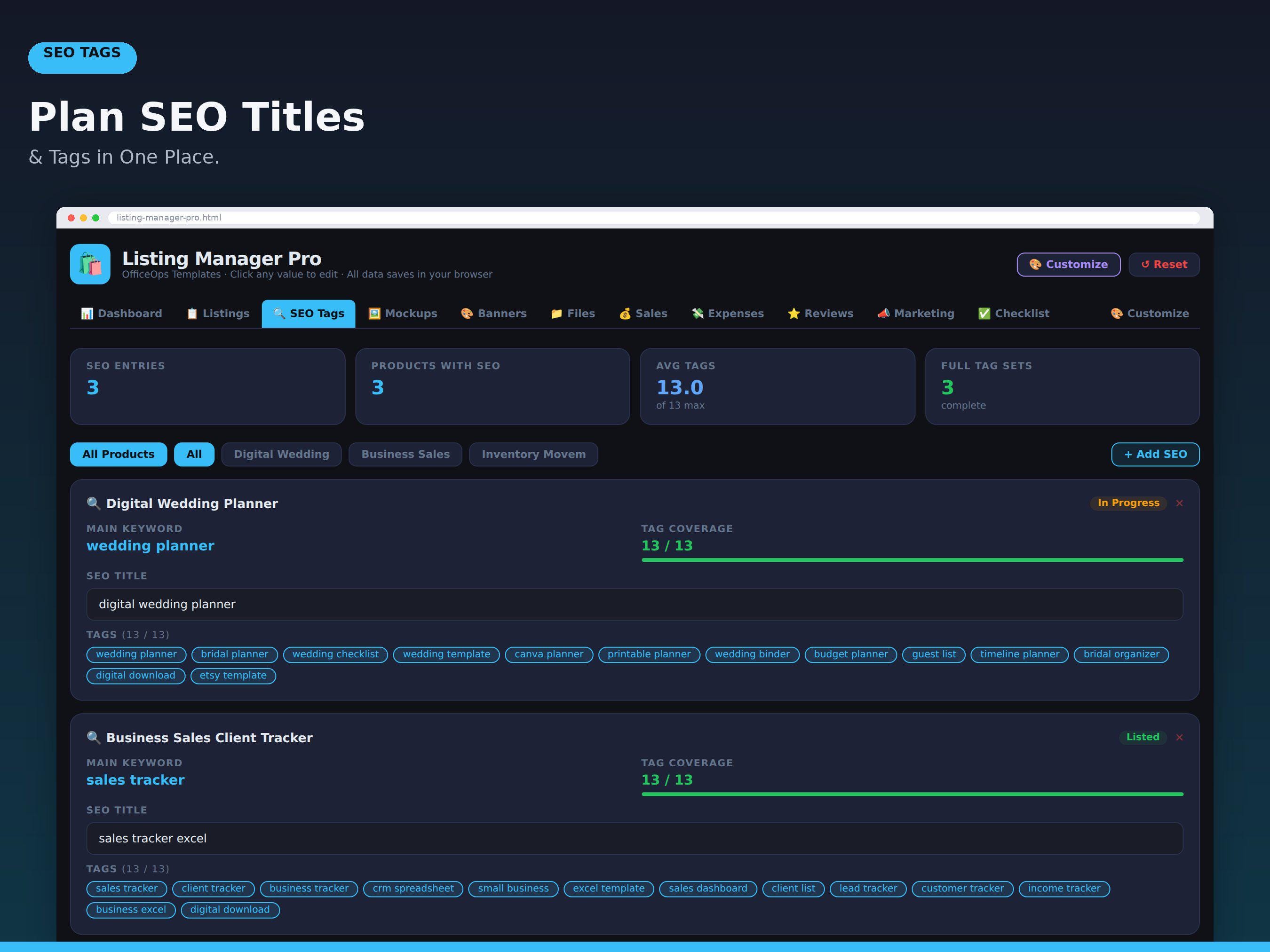Click the 'etsy template' tag

233,676
